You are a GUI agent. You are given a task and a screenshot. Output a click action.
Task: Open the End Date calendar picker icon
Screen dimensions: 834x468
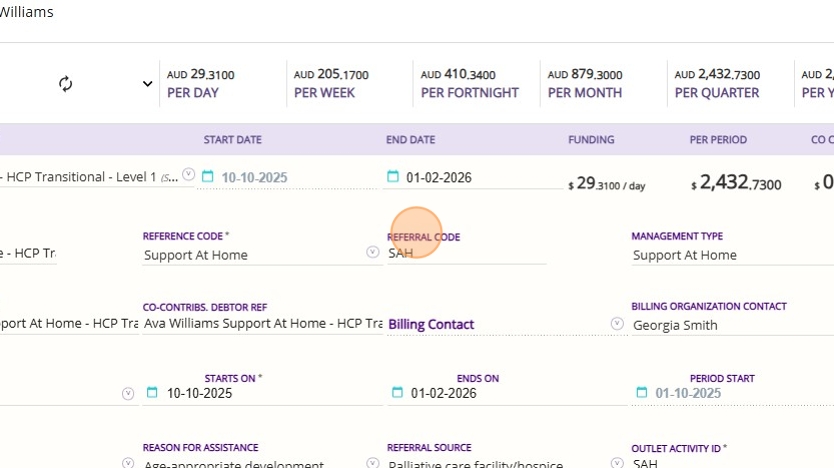click(393, 177)
